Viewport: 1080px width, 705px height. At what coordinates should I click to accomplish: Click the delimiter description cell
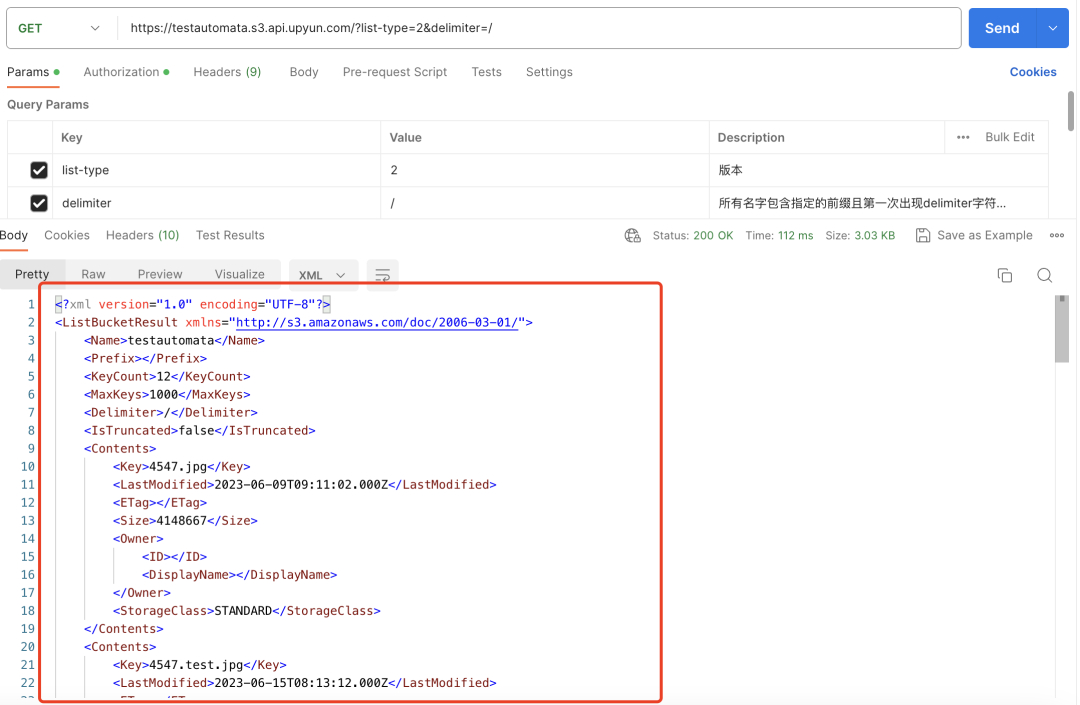pos(879,203)
